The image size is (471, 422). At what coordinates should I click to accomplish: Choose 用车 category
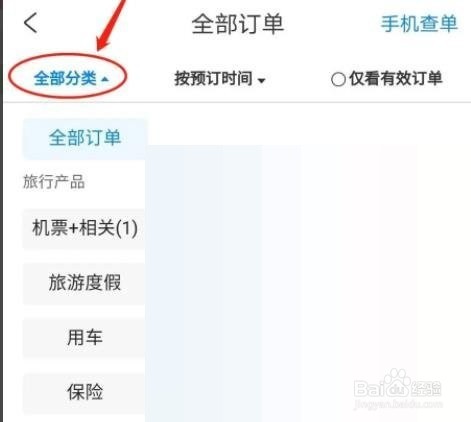[x=84, y=337]
